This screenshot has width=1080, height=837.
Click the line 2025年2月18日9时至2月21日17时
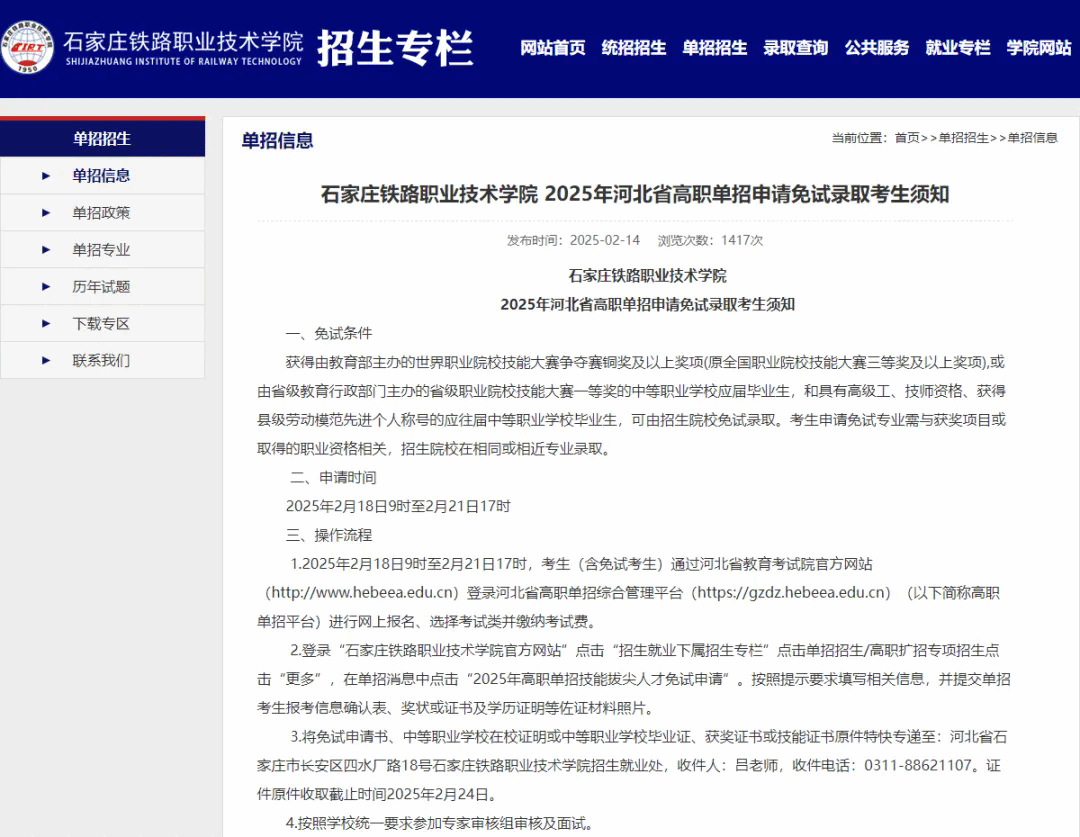398,506
